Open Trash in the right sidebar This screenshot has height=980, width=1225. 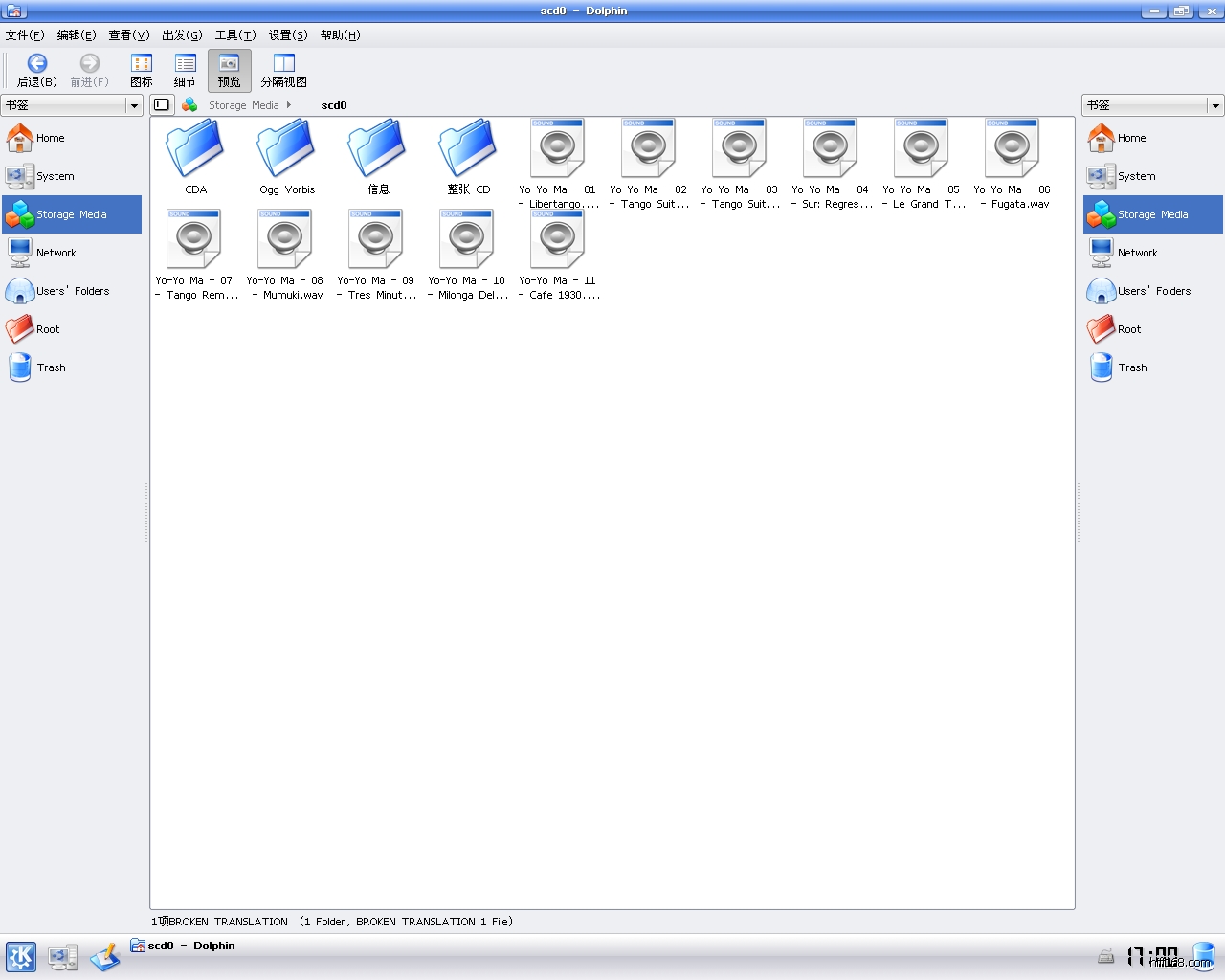click(x=1132, y=367)
